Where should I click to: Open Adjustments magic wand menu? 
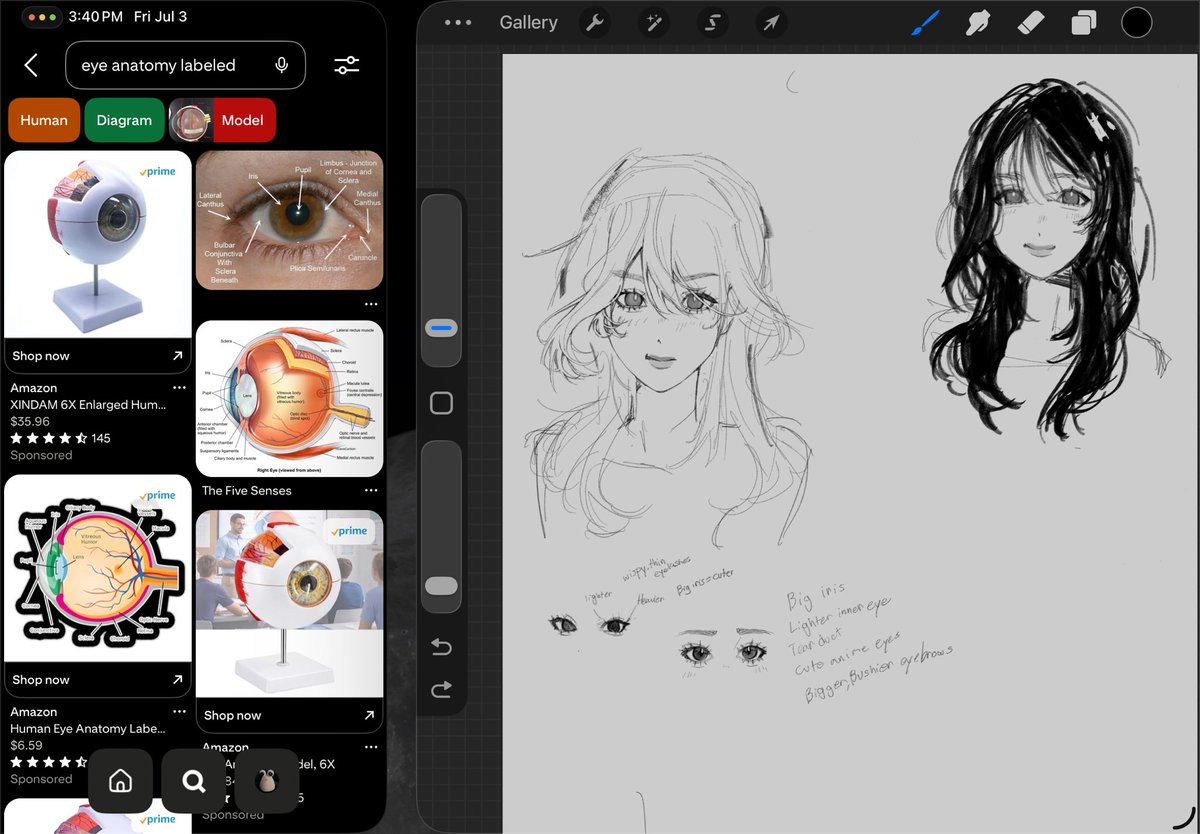point(653,22)
